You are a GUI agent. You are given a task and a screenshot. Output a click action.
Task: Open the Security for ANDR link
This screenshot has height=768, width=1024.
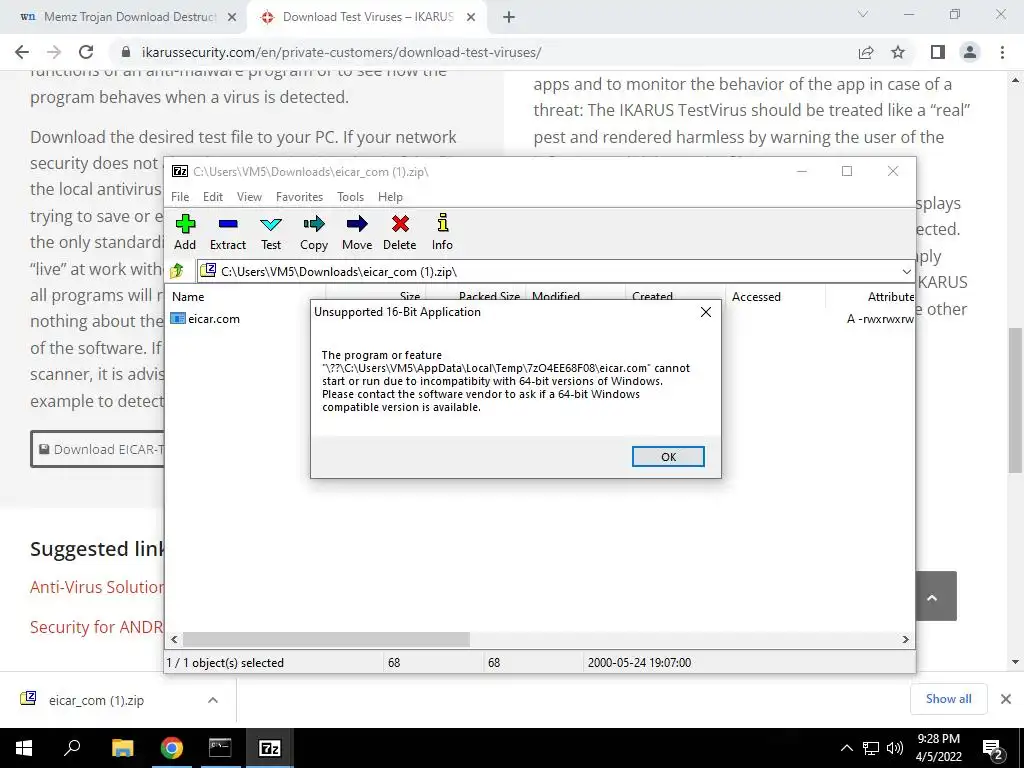tap(97, 627)
